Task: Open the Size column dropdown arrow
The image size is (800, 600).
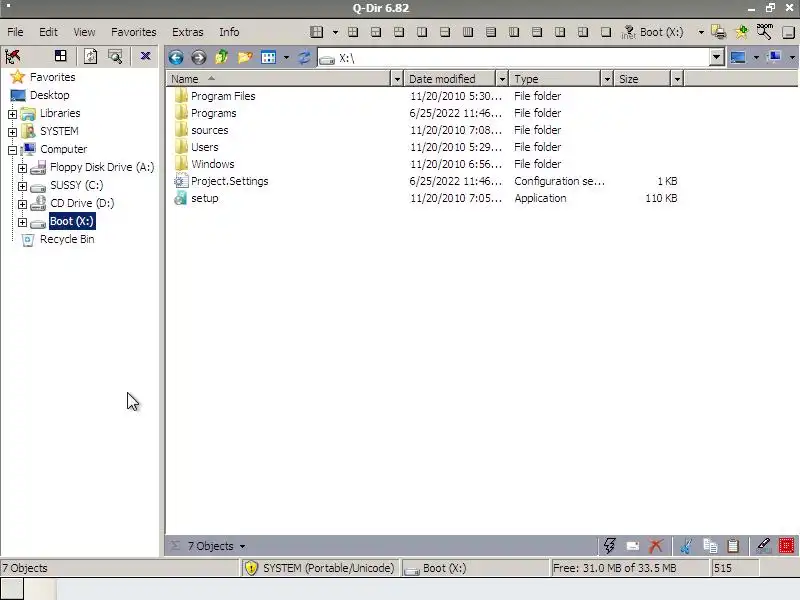Action: (x=677, y=79)
